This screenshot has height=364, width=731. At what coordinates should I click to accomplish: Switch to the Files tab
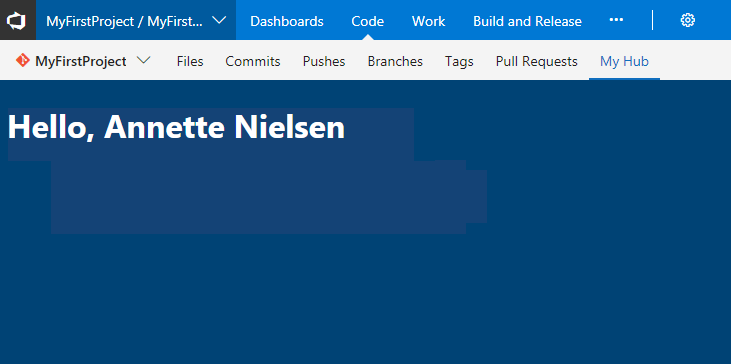pos(190,62)
